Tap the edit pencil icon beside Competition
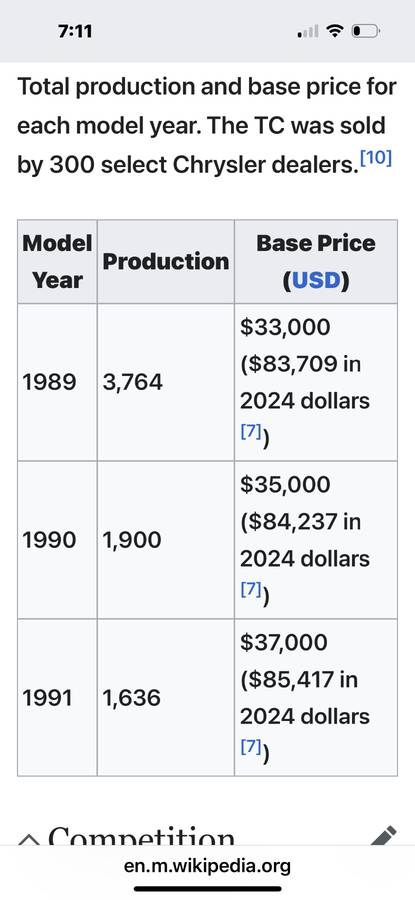The height and width of the screenshot is (900, 415). pyautogui.click(x=383, y=835)
